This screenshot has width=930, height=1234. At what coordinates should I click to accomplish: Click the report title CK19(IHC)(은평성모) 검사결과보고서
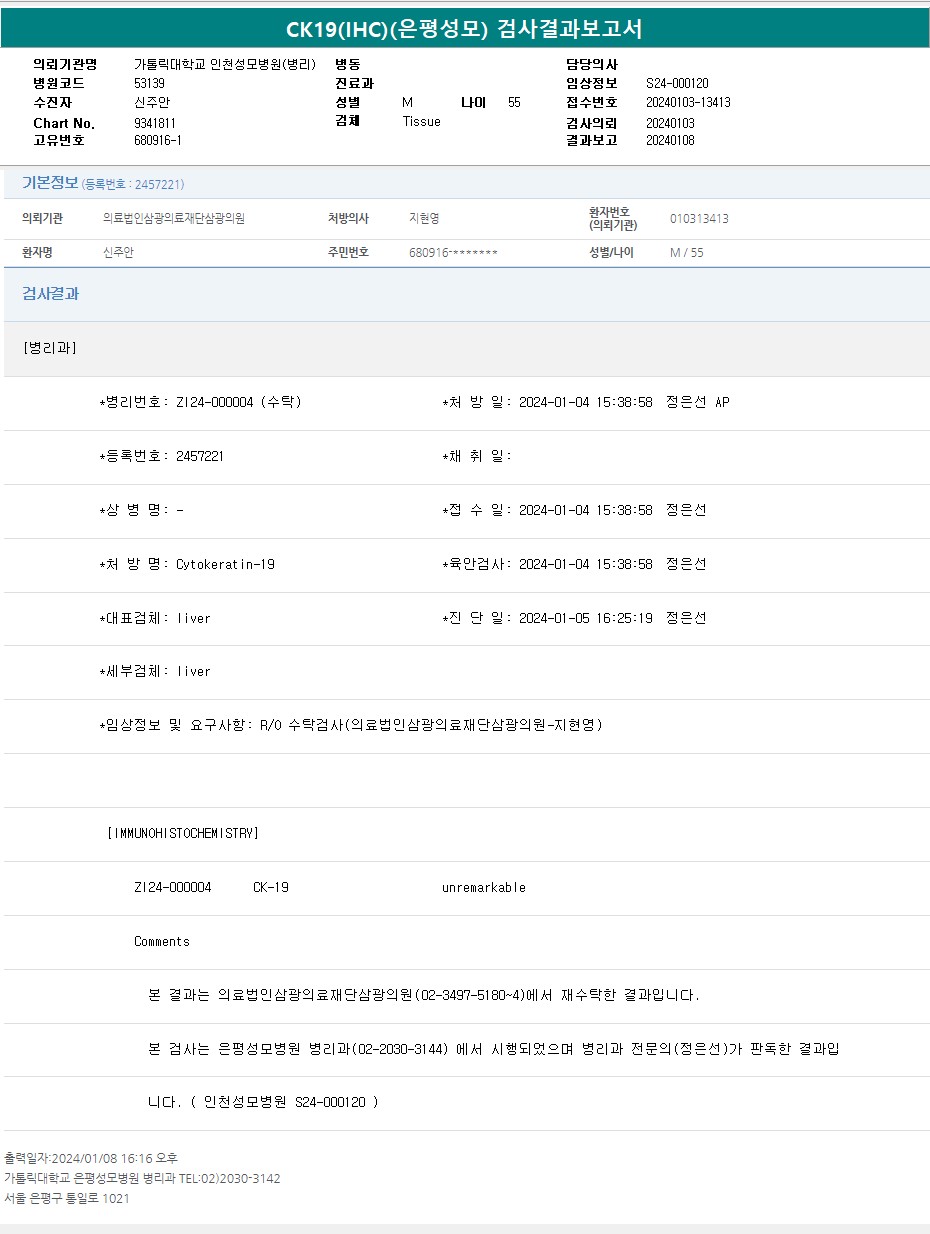pos(464,29)
